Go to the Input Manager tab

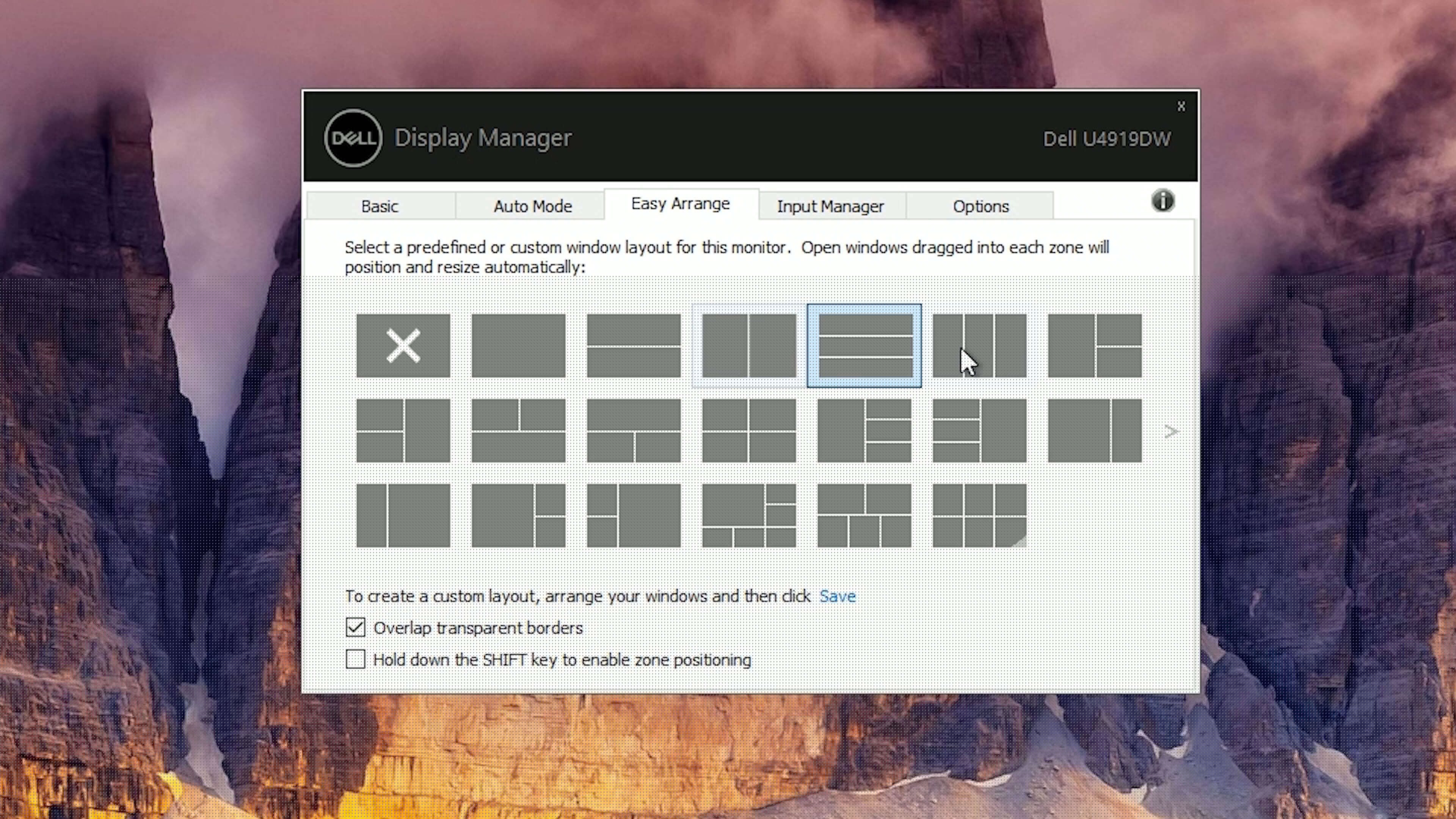830,206
